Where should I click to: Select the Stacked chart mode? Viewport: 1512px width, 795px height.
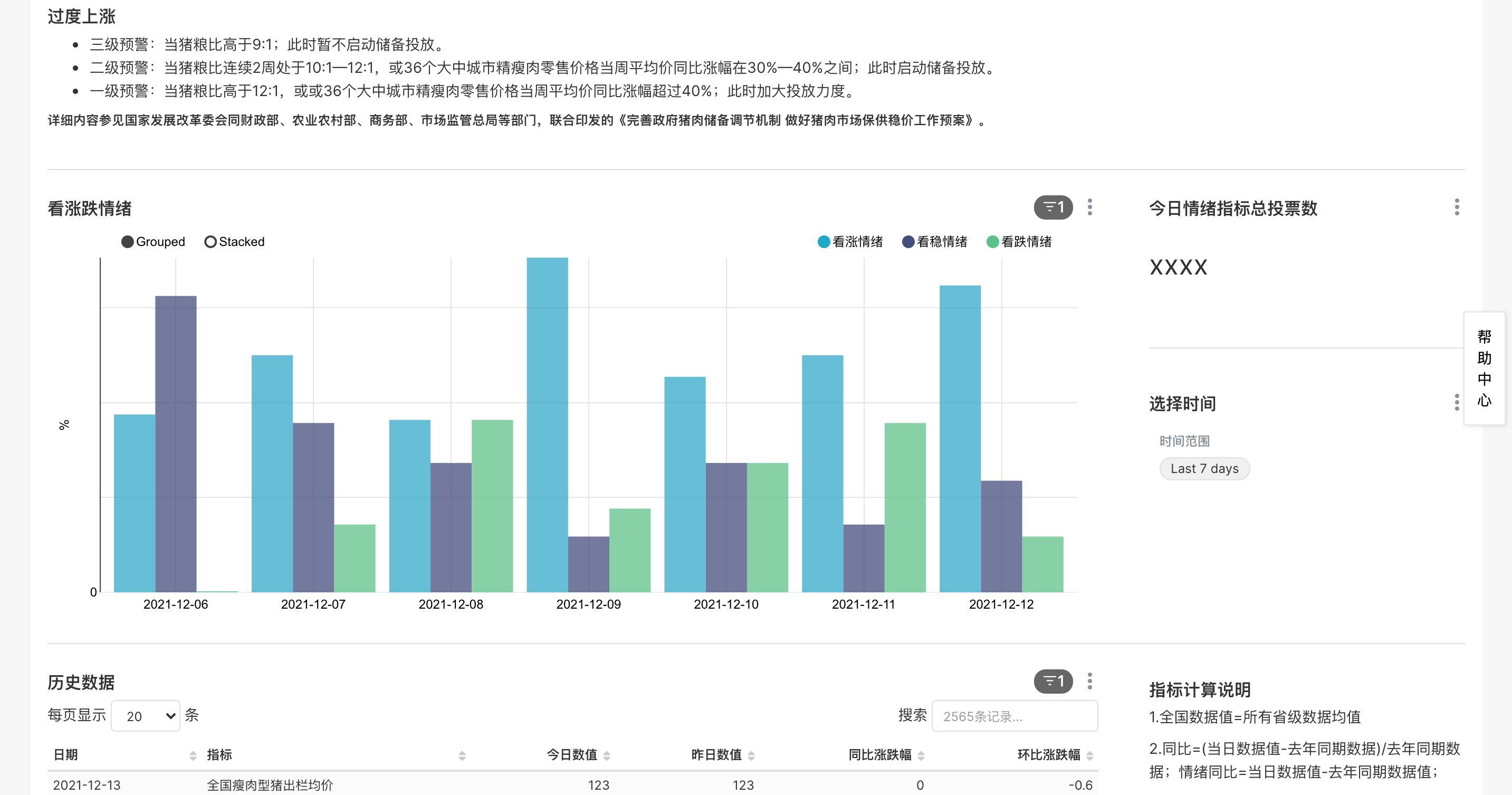(235, 242)
